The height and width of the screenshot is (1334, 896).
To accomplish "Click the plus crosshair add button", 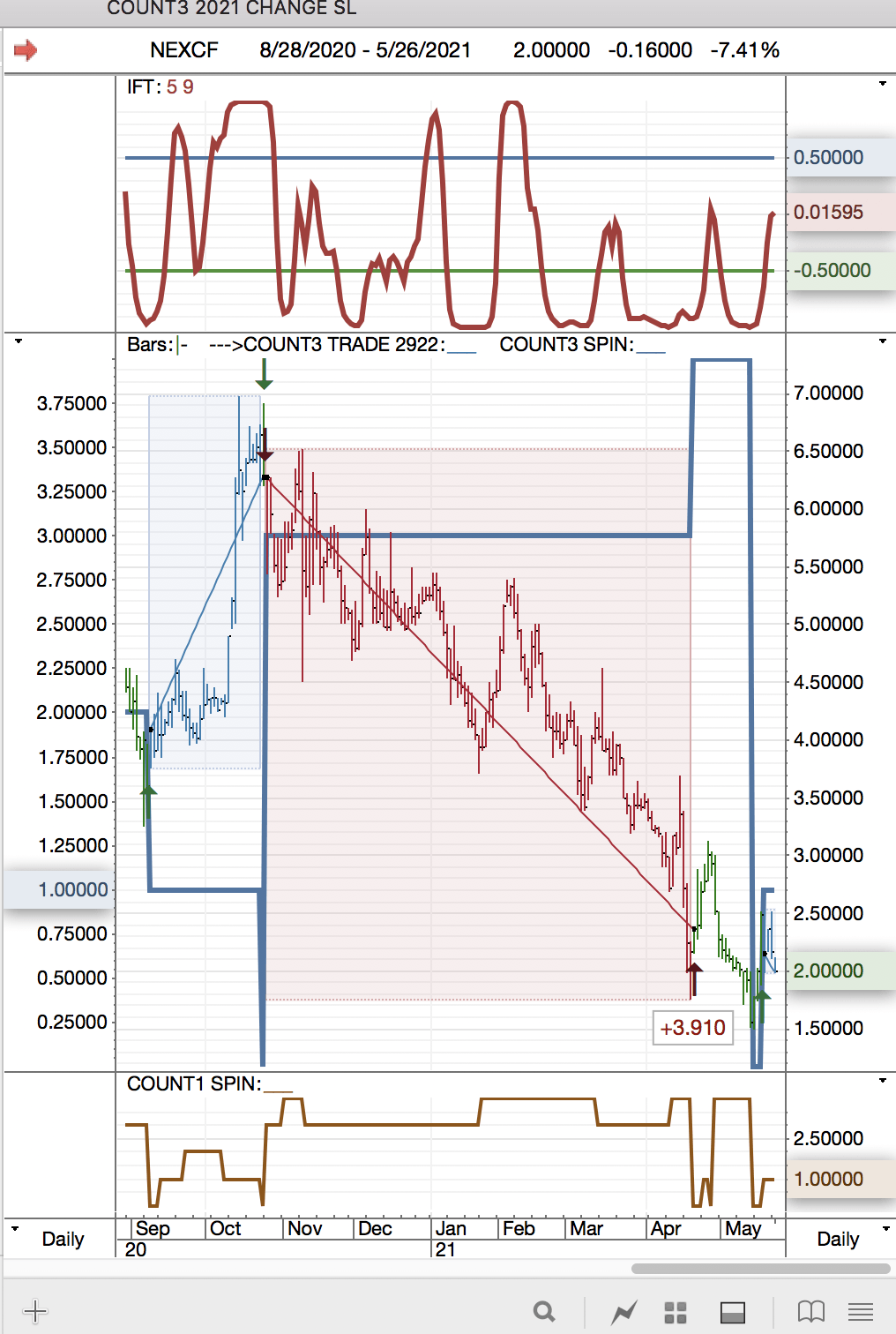I will coord(35,1312).
